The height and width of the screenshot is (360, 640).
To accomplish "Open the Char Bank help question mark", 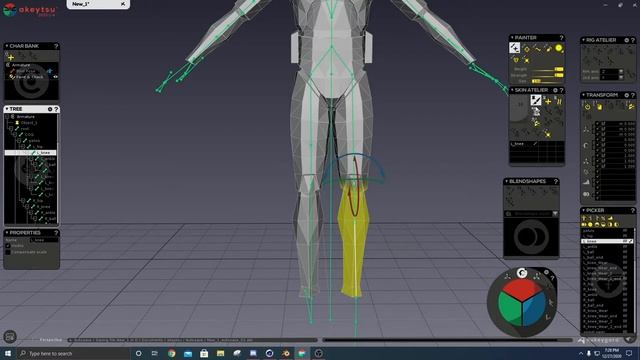I will pyautogui.click(x=56, y=46).
